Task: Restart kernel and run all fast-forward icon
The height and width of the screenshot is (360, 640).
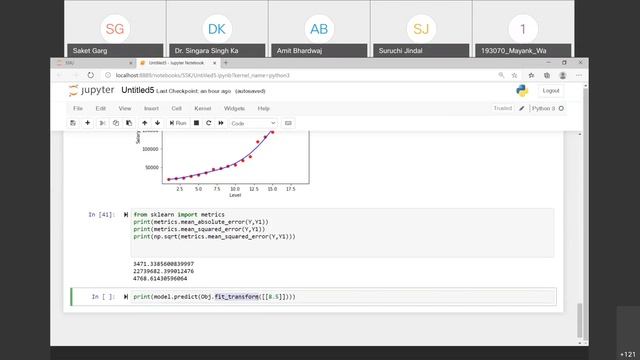Action: pos(221,123)
